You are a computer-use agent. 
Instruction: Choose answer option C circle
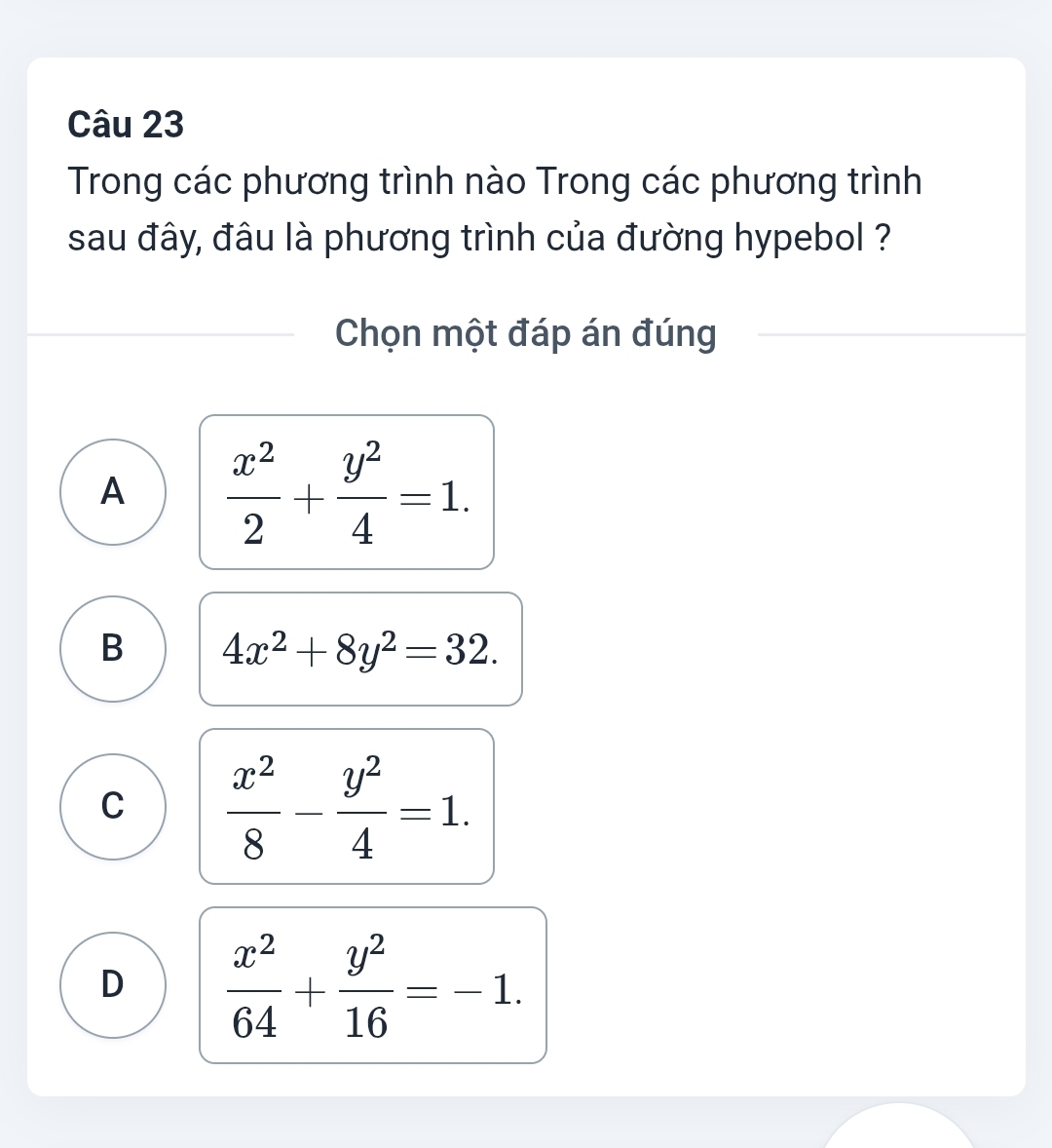[x=113, y=806]
